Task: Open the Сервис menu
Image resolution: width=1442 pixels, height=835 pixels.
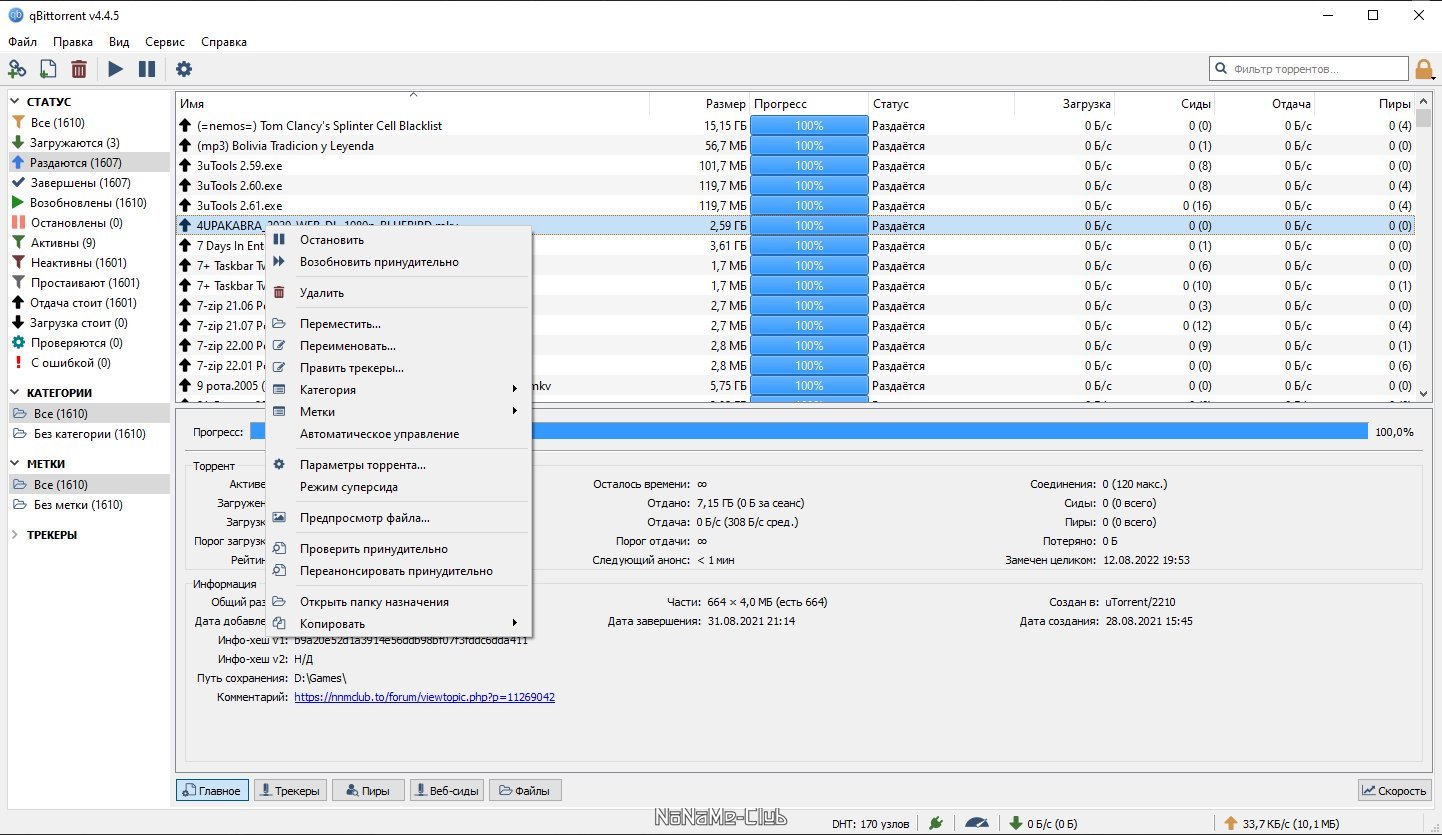Action: (165, 42)
